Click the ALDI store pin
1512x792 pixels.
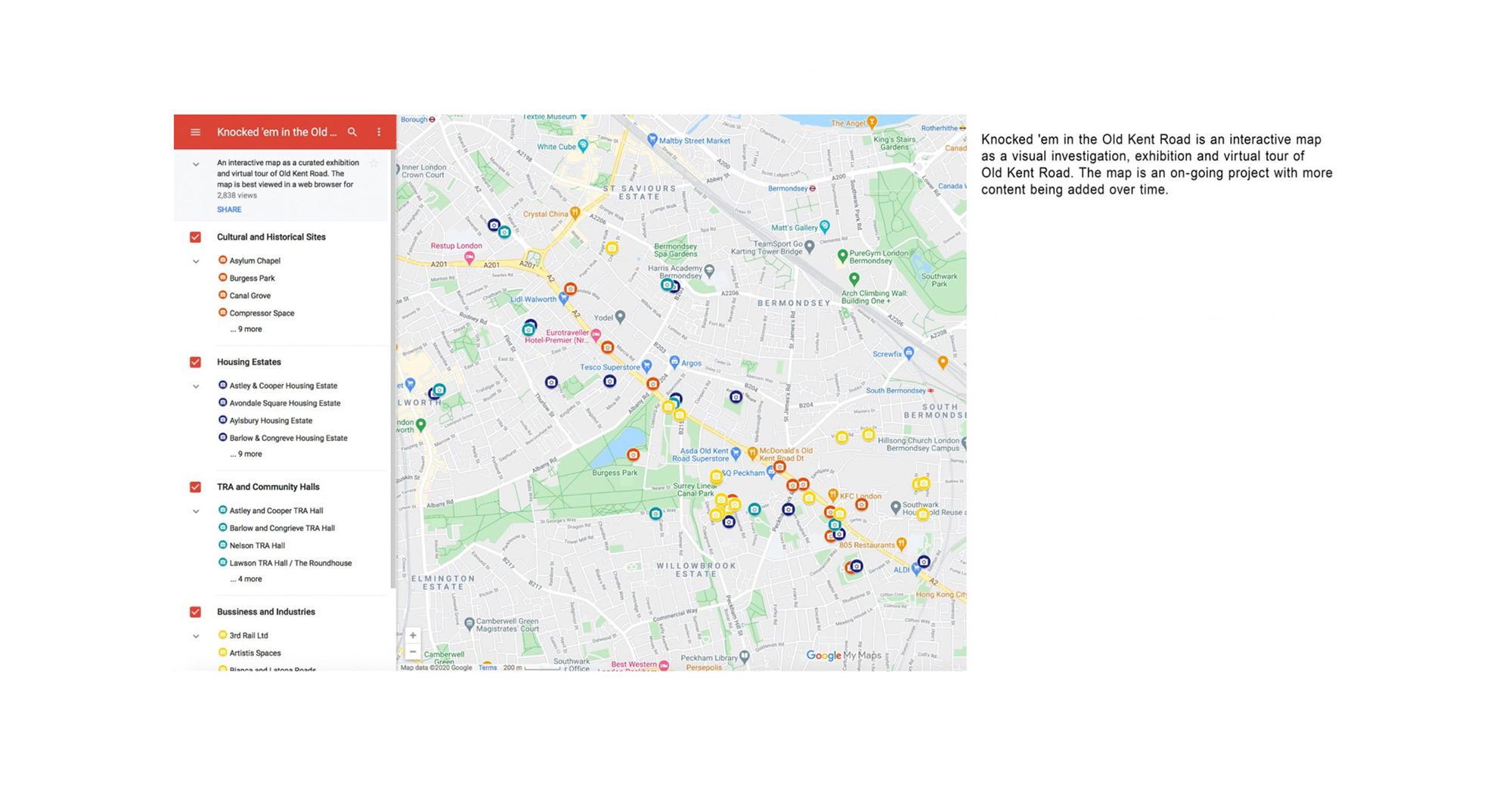point(916,570)
